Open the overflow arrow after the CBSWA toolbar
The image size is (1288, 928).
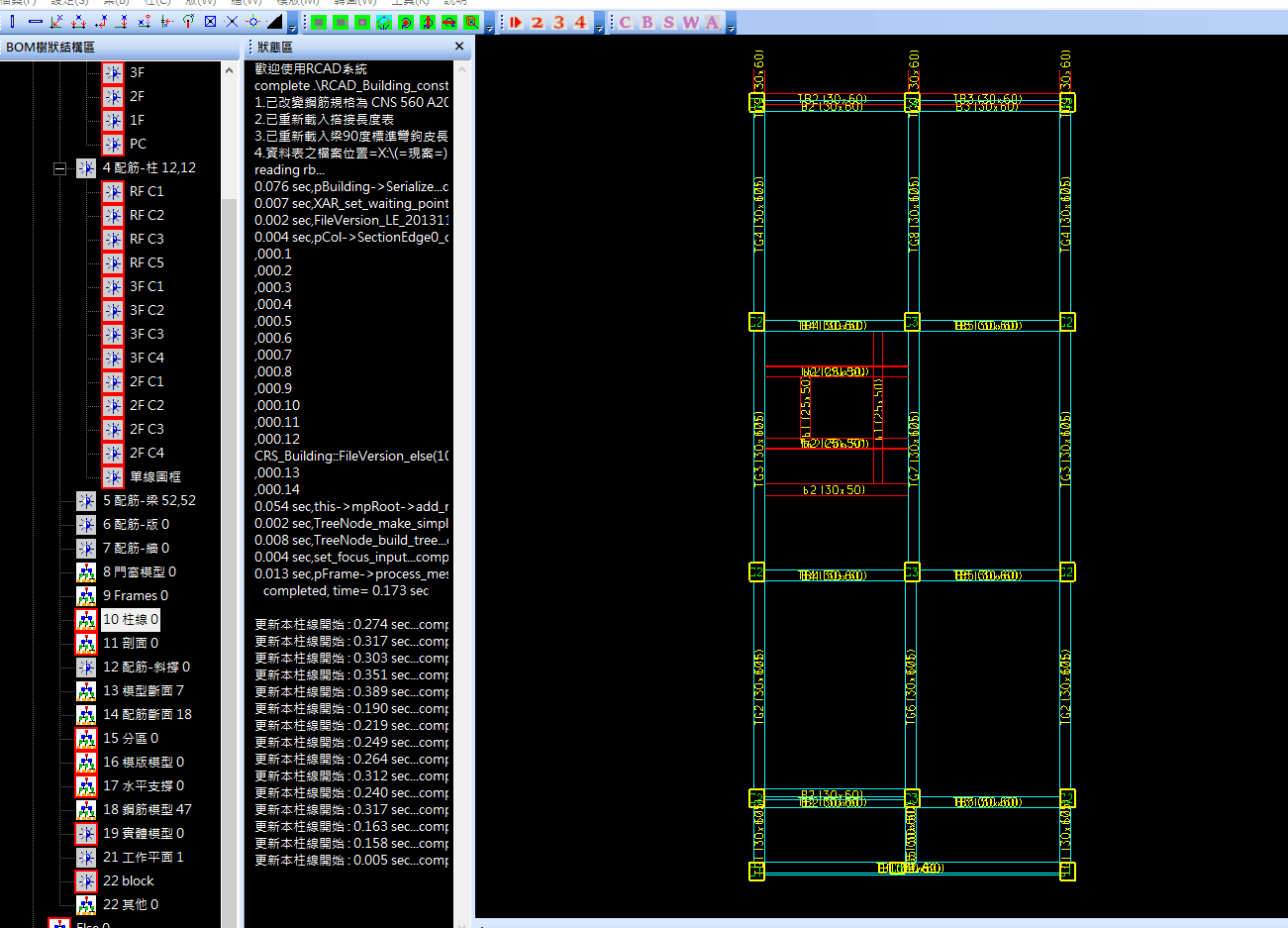[731, 28]
